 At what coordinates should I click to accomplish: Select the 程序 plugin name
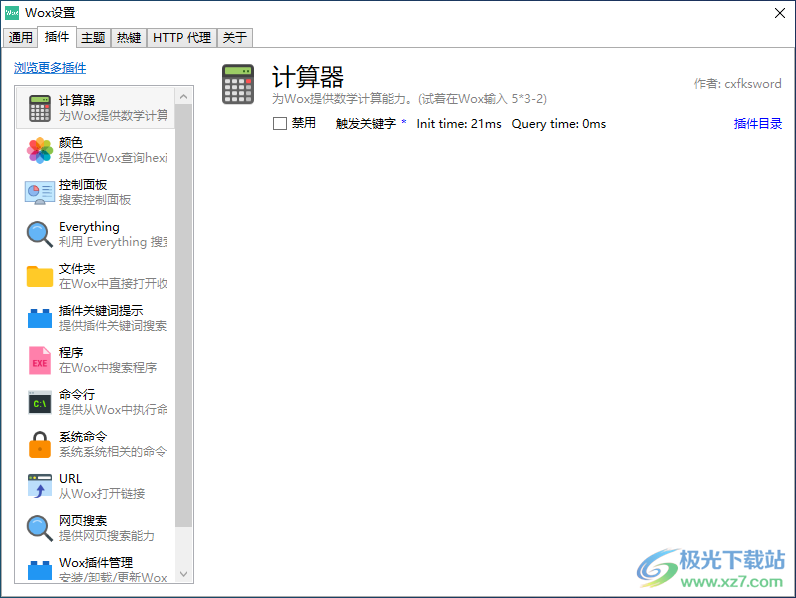pyautogui.click(x=71, y=352)
